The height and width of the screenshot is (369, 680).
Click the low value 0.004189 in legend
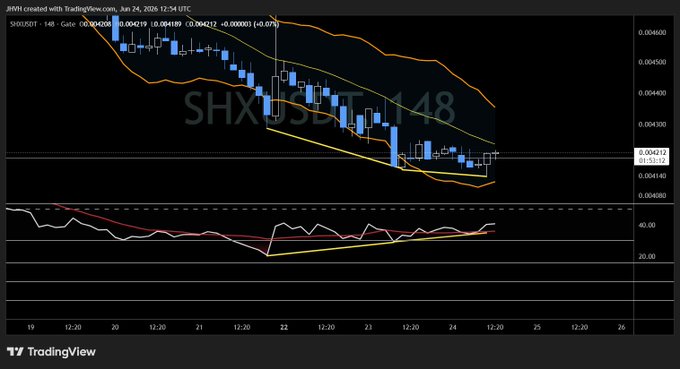167,24
